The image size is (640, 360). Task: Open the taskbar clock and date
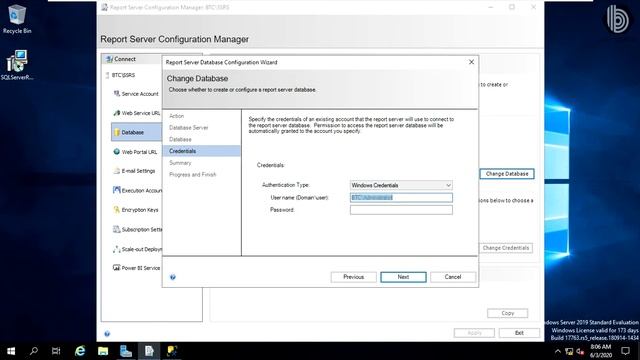(x=601, y=351)
